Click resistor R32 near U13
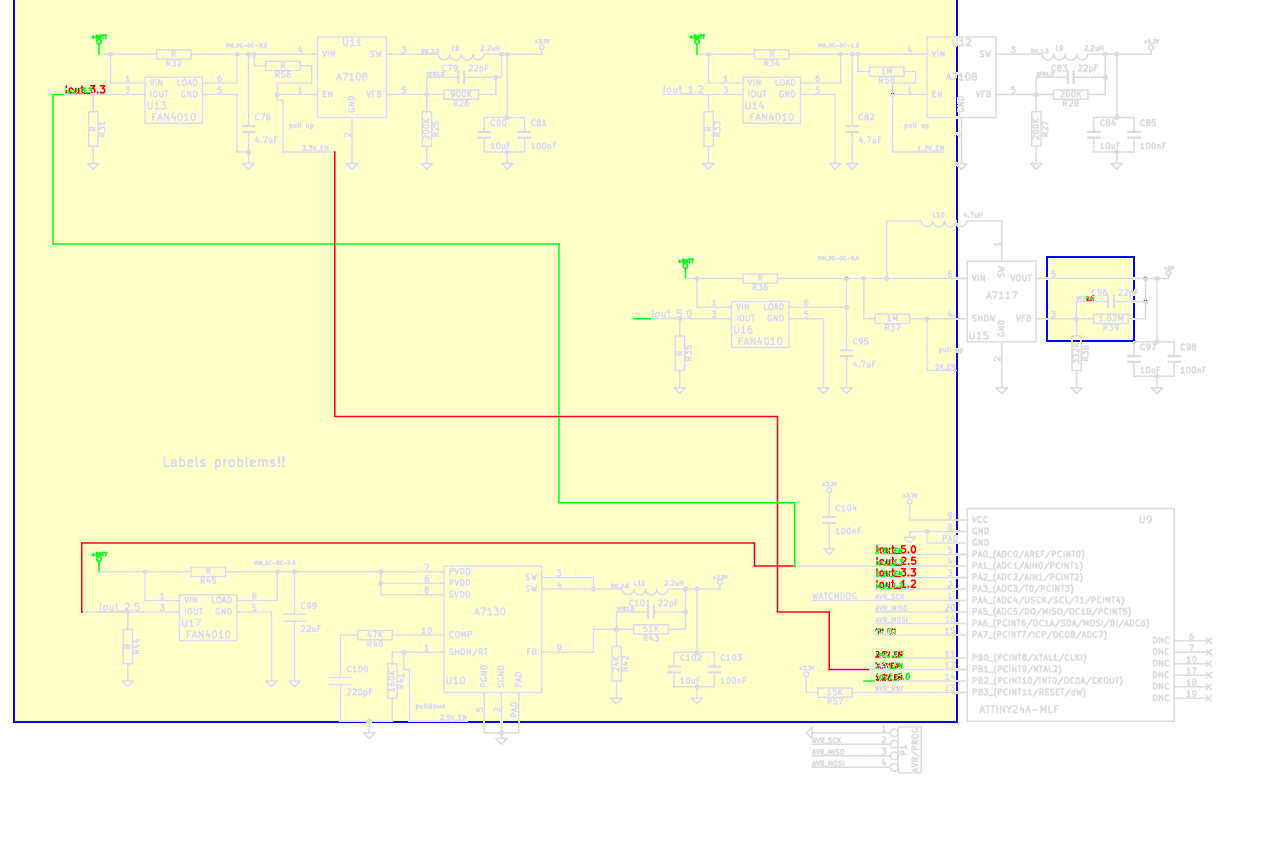 coord(174,55)
